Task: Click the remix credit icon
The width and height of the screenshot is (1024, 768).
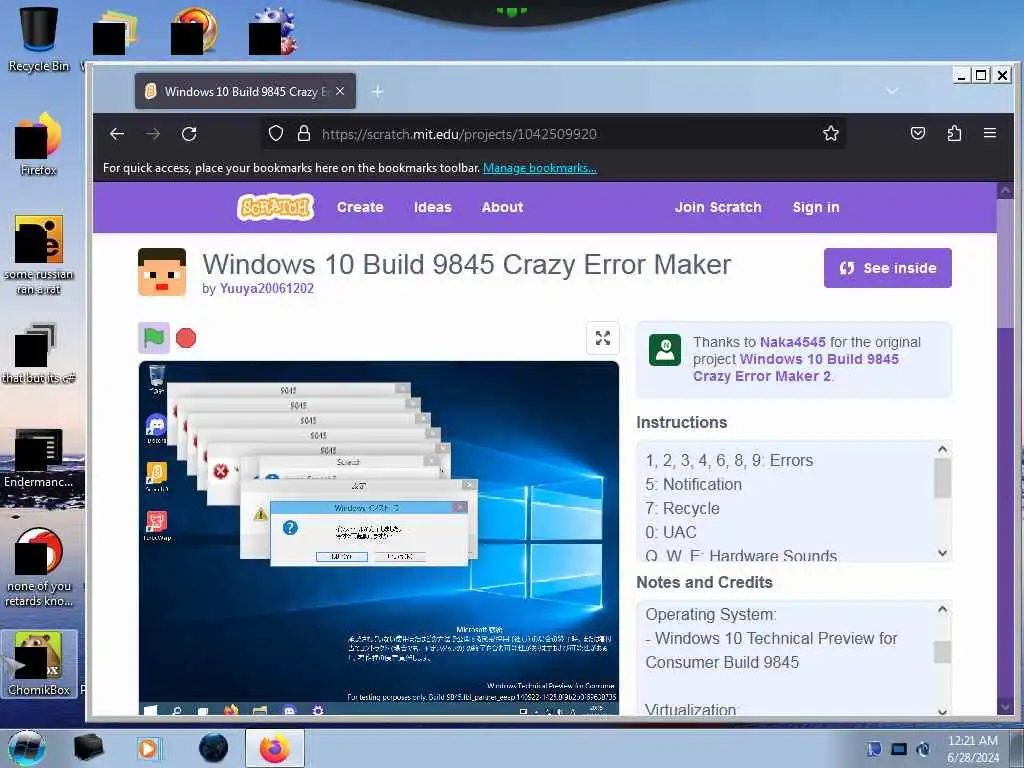Action: point(665,350)
